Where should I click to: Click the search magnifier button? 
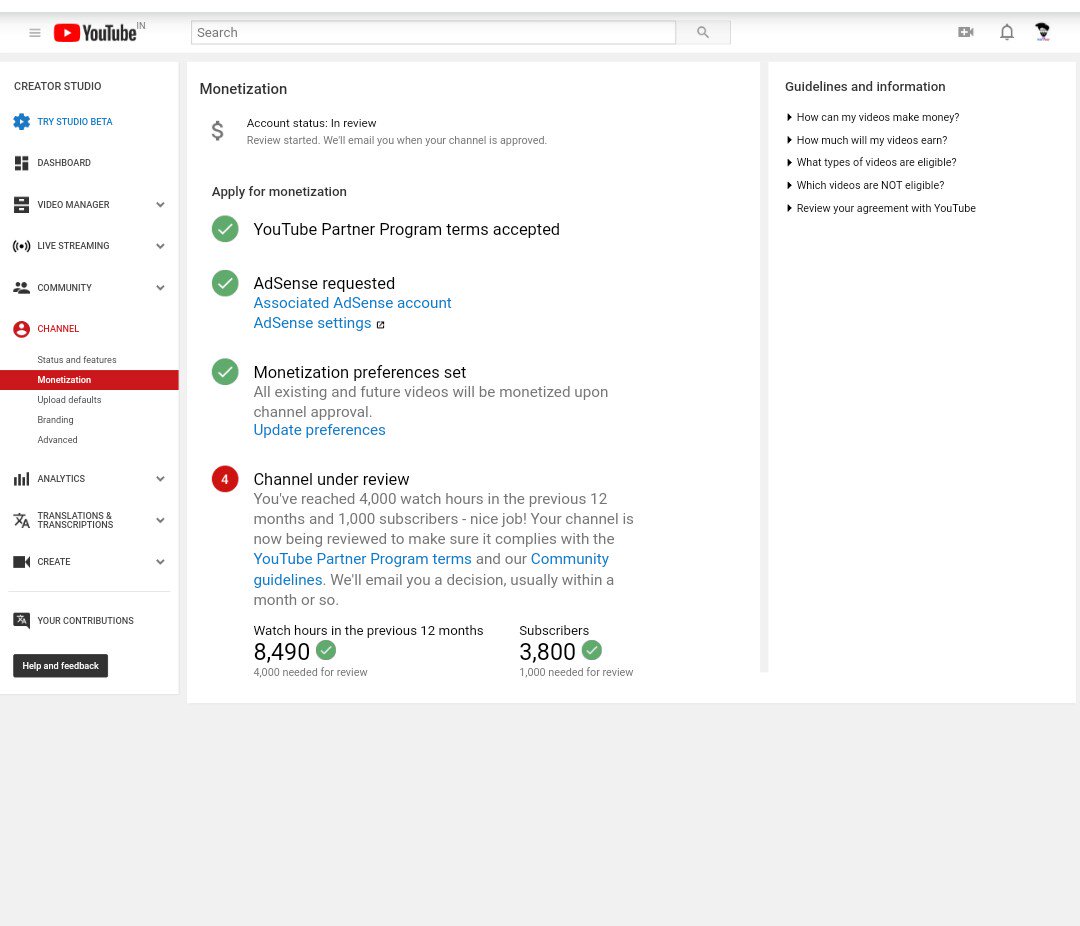tap(703, 32)
